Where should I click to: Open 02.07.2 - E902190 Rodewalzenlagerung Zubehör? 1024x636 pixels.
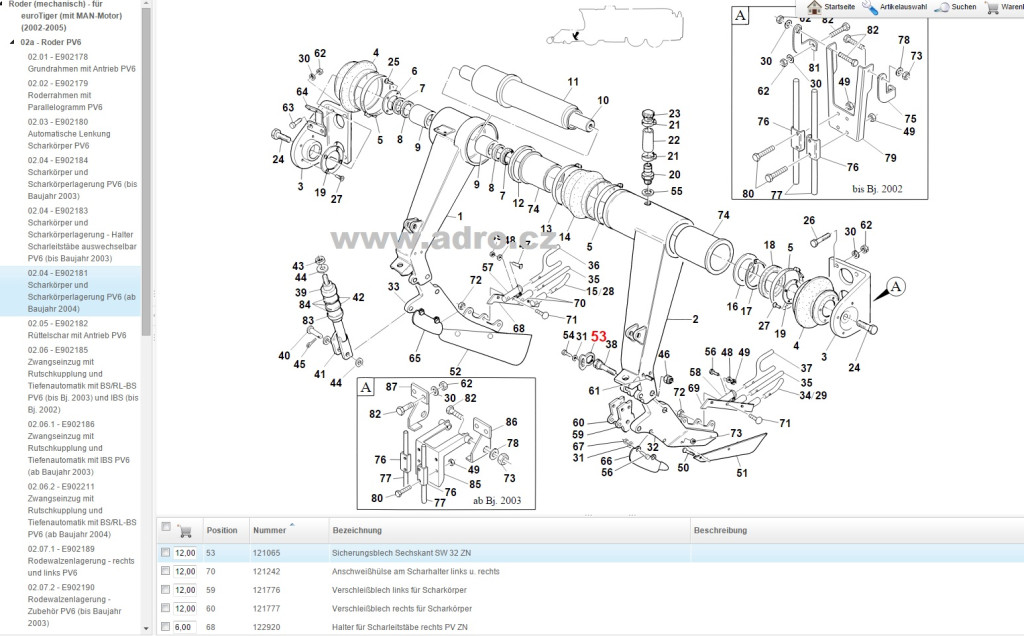click(74, 605)
